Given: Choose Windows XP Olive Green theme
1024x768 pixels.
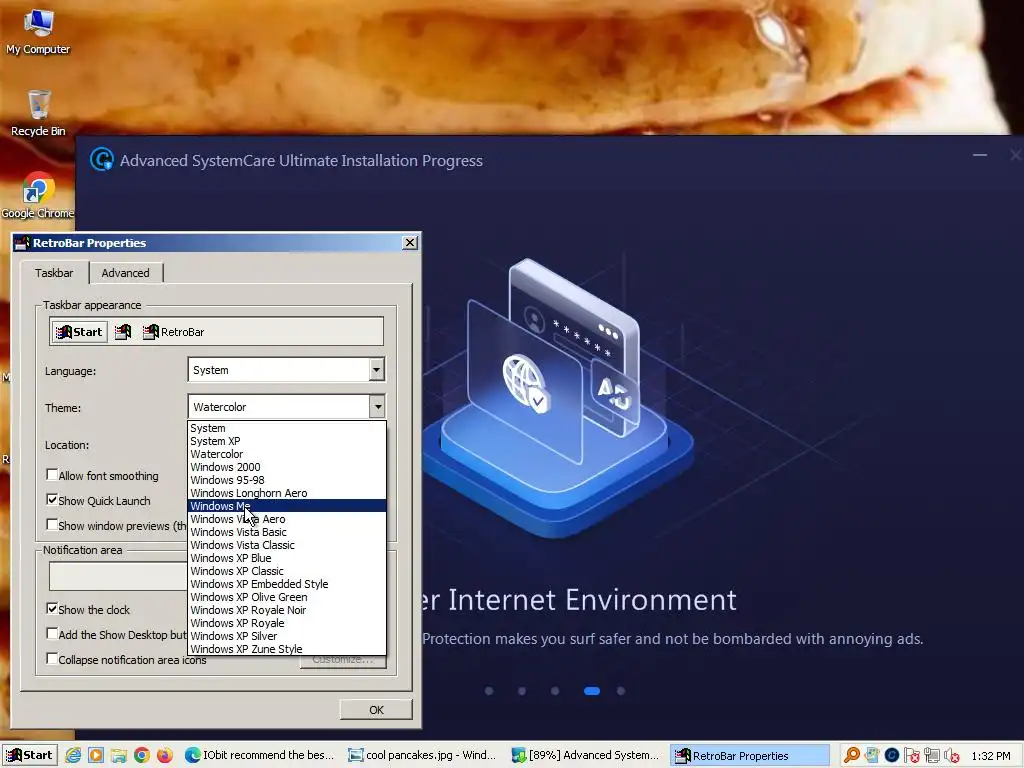Looking at the screenshot, I should (x=287, y=598).
